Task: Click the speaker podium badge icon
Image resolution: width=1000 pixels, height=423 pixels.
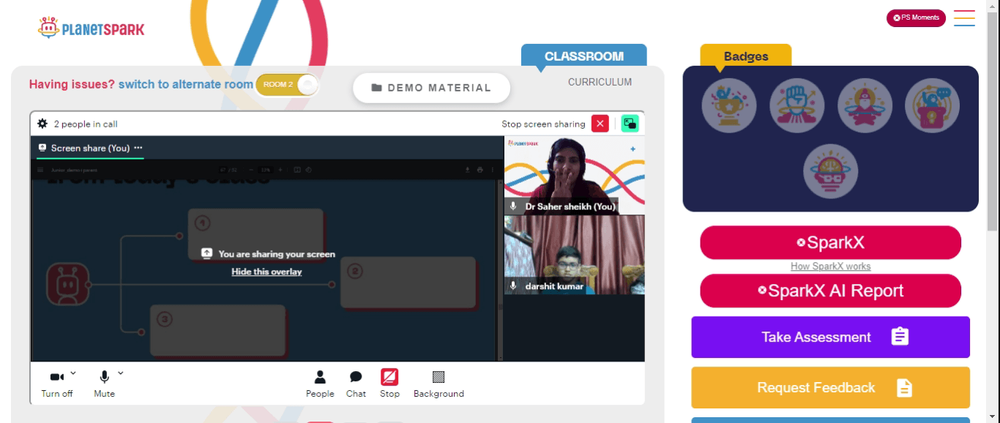Action: 932,105
